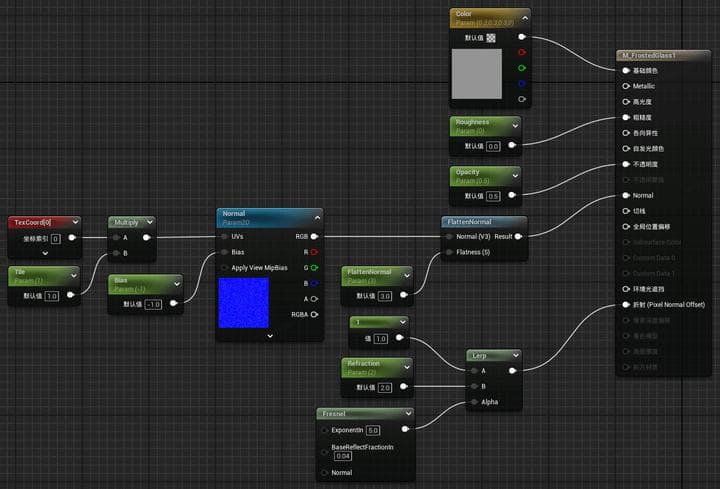Click the Lerp node Alpha input pin

point(474,402)
